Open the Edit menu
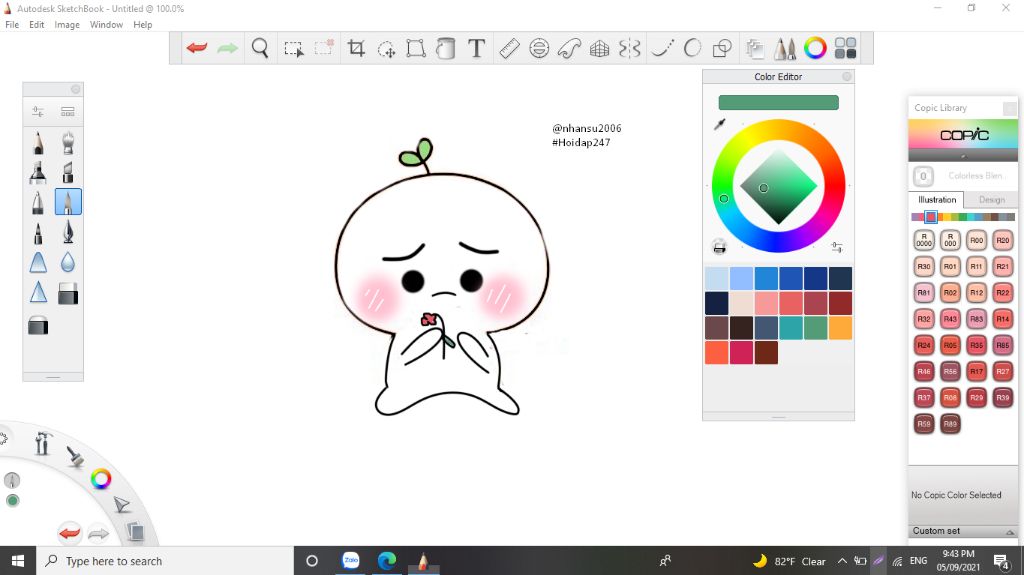 (x=37, y=25)
